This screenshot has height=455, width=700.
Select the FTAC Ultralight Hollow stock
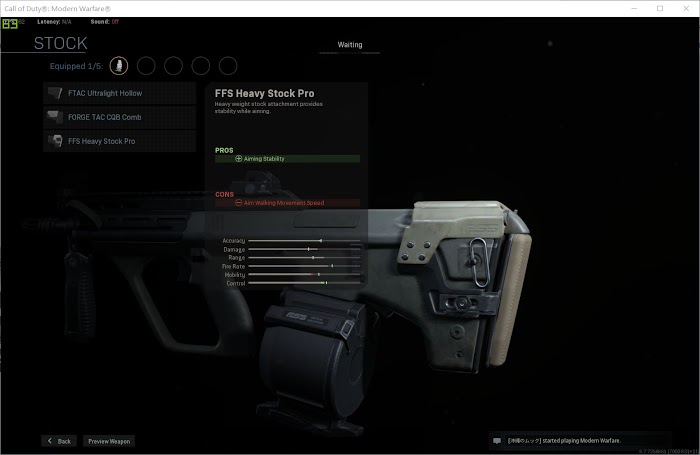[119, 93]
